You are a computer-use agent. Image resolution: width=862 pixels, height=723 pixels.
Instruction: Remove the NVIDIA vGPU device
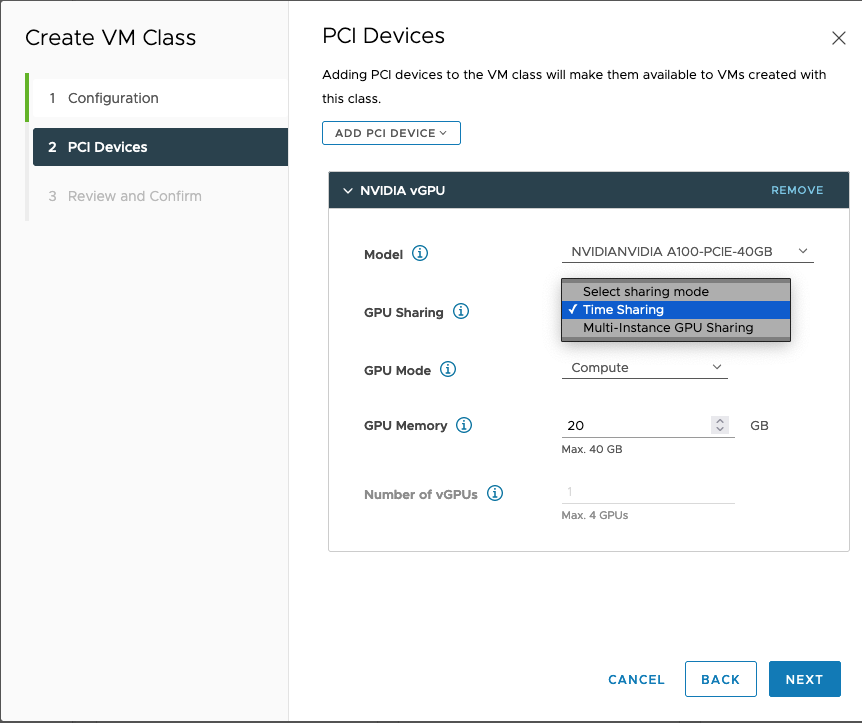click(x=797, y=190)
